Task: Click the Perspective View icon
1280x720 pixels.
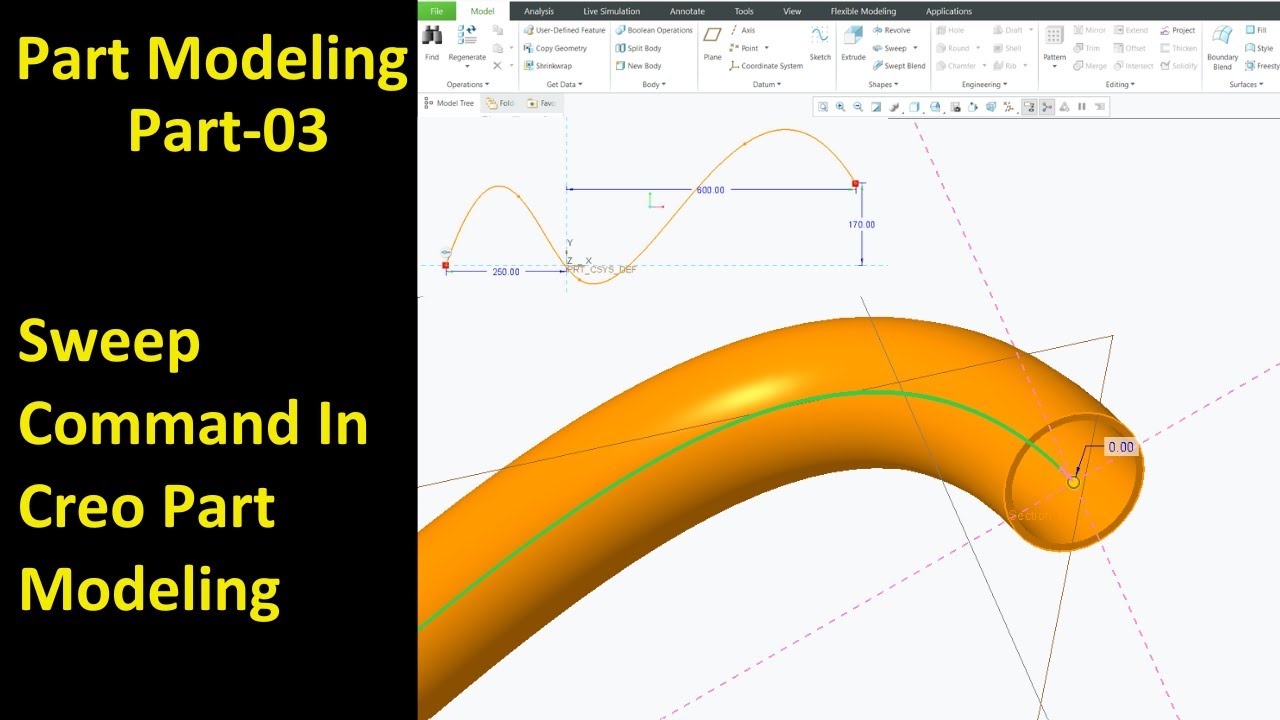Action: coord(990,107)
